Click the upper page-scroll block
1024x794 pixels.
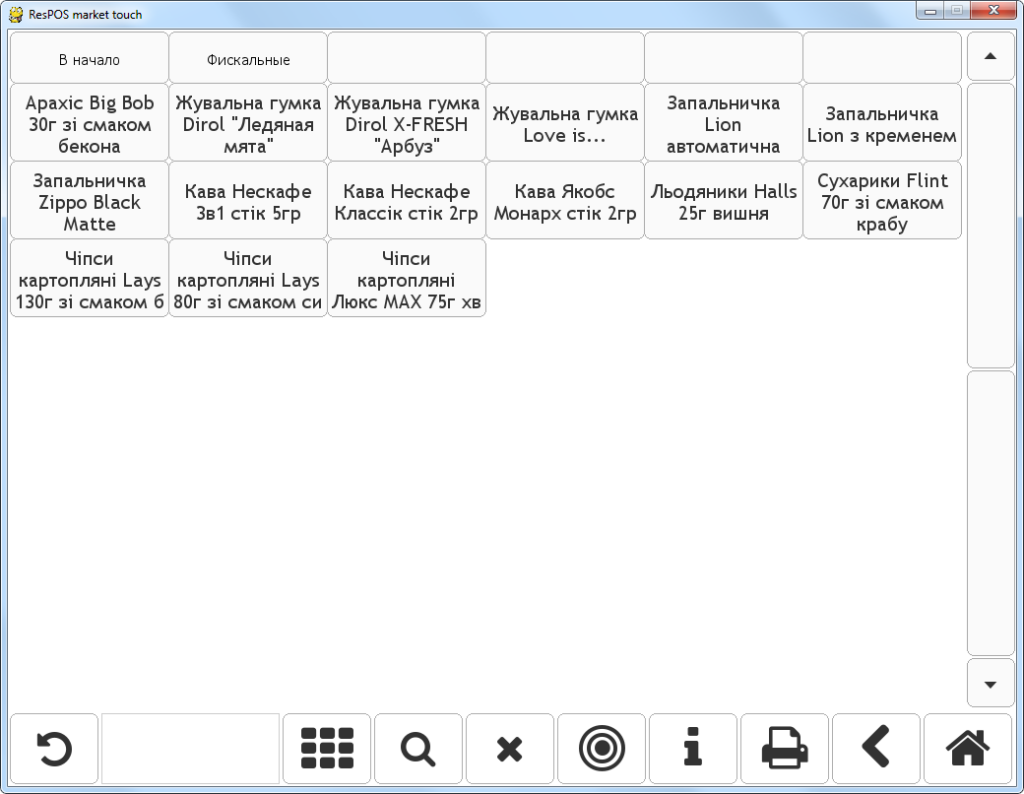click(x=990, y=226)
